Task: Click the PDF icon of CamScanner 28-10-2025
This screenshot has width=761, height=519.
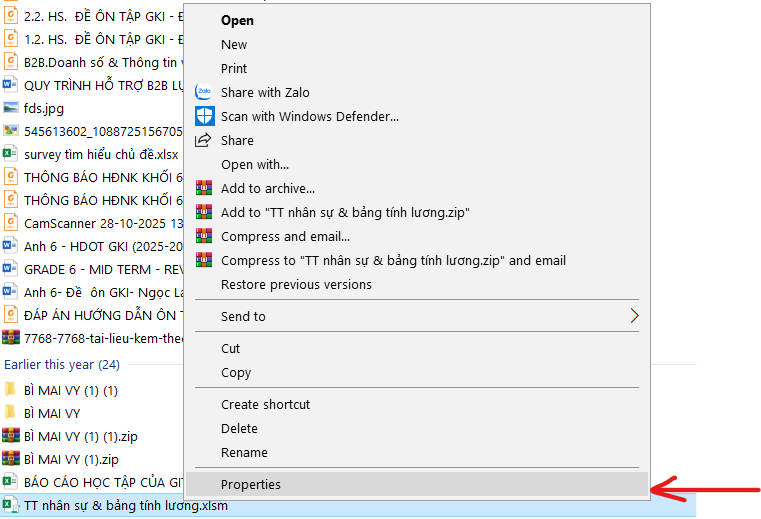Action: pos(11,222)
